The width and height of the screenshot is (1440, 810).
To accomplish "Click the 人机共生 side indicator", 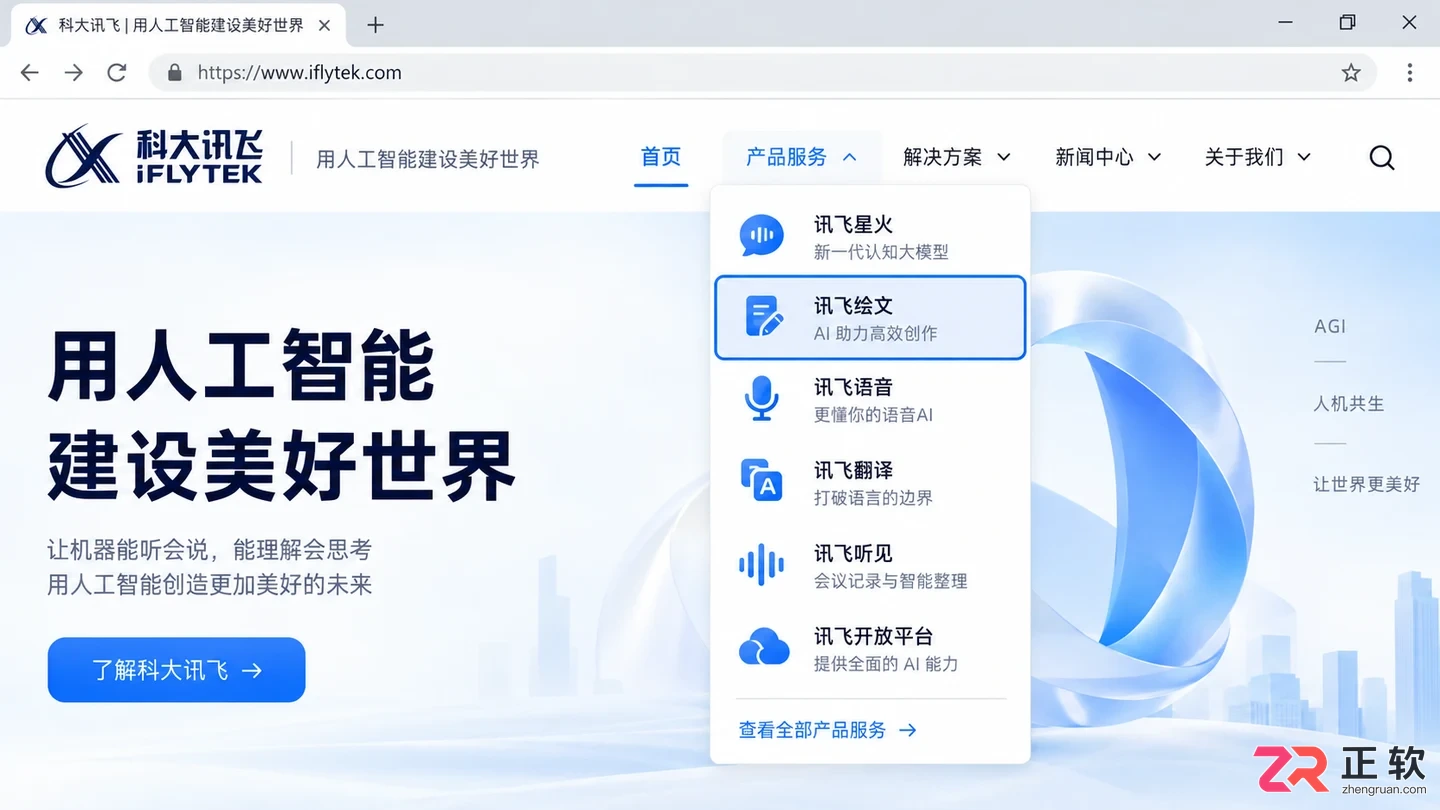I will coord(1349,404).
